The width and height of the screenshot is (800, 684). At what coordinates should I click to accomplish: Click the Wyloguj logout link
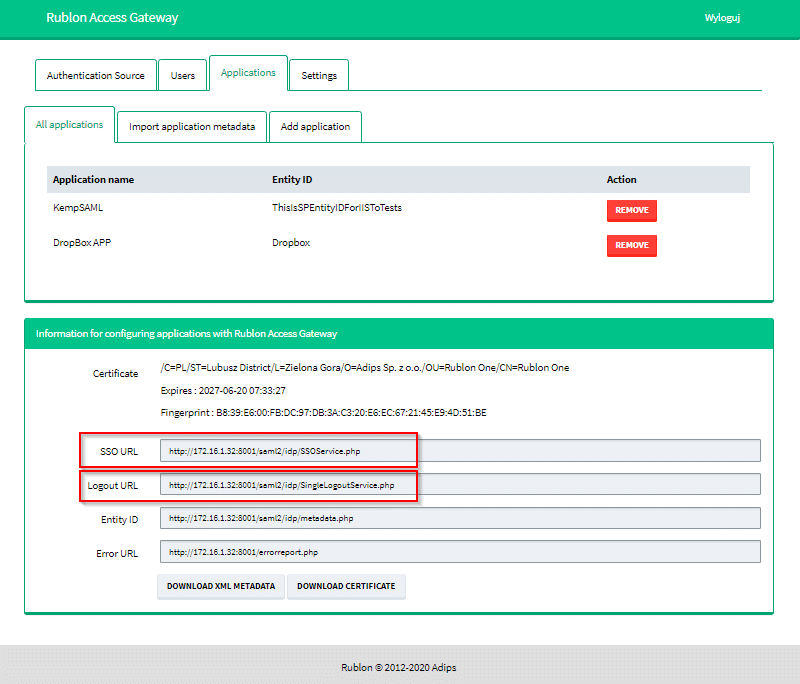(x=722, y=18)
